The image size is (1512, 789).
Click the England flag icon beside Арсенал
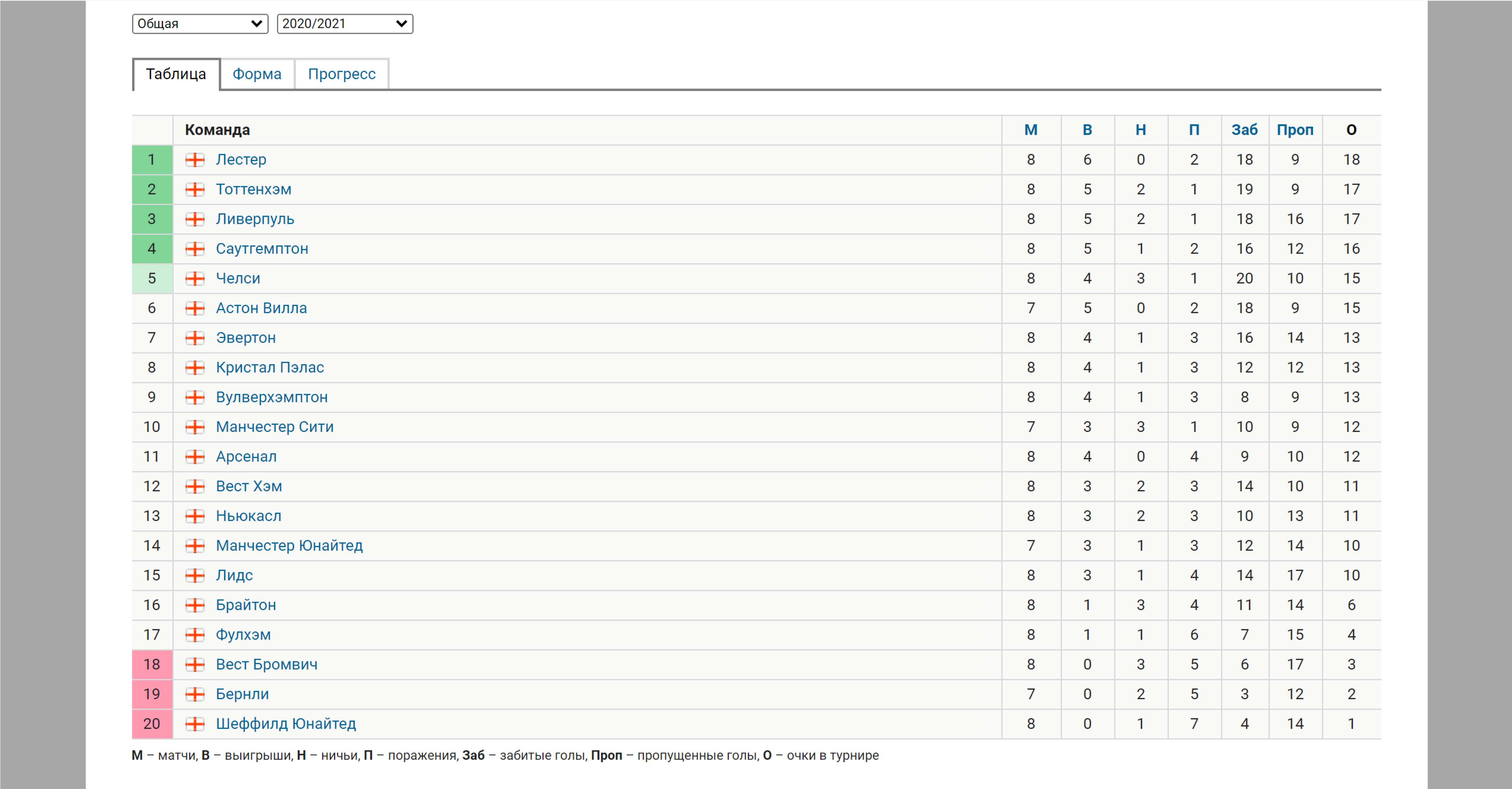(x=195, y=457)
